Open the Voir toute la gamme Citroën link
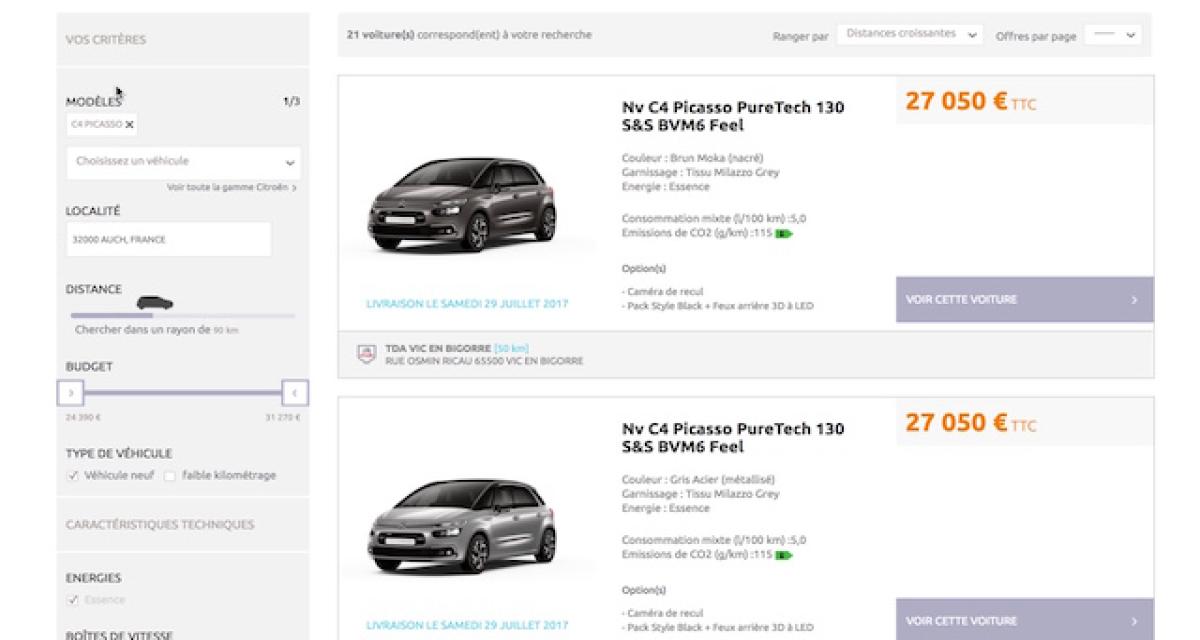Viewport: 1200px width, 640px height. 231,188
